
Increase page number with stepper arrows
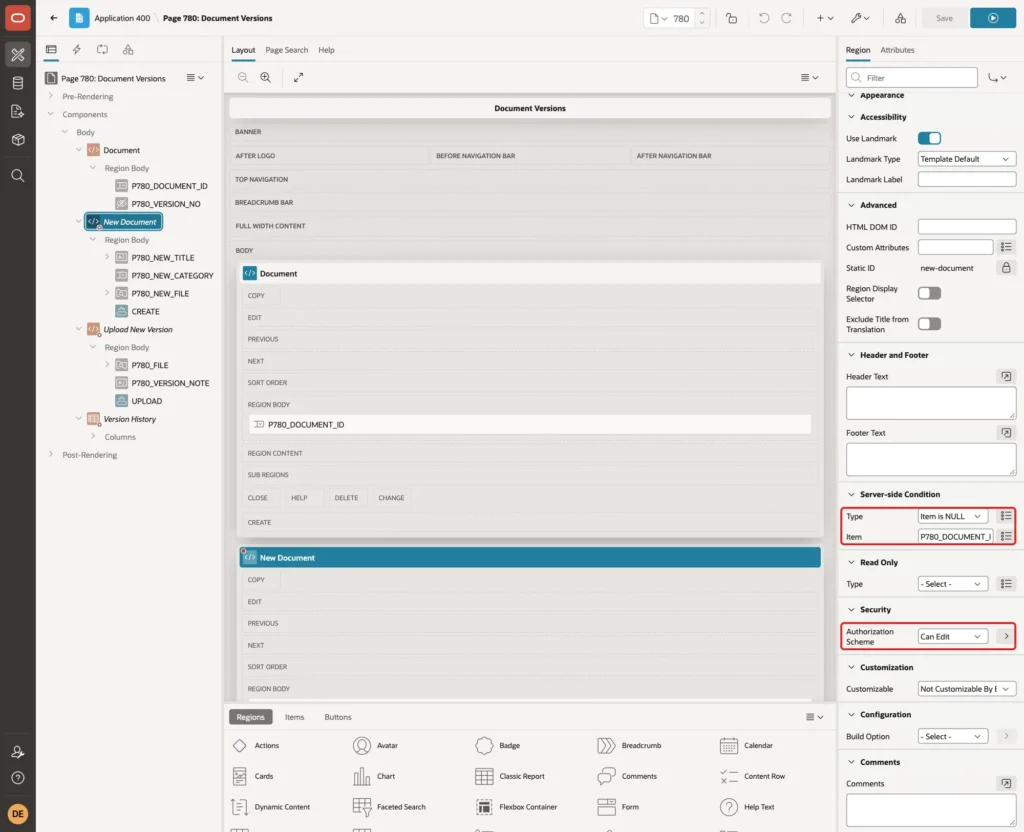pyautogui.click(x=701, y=14)
